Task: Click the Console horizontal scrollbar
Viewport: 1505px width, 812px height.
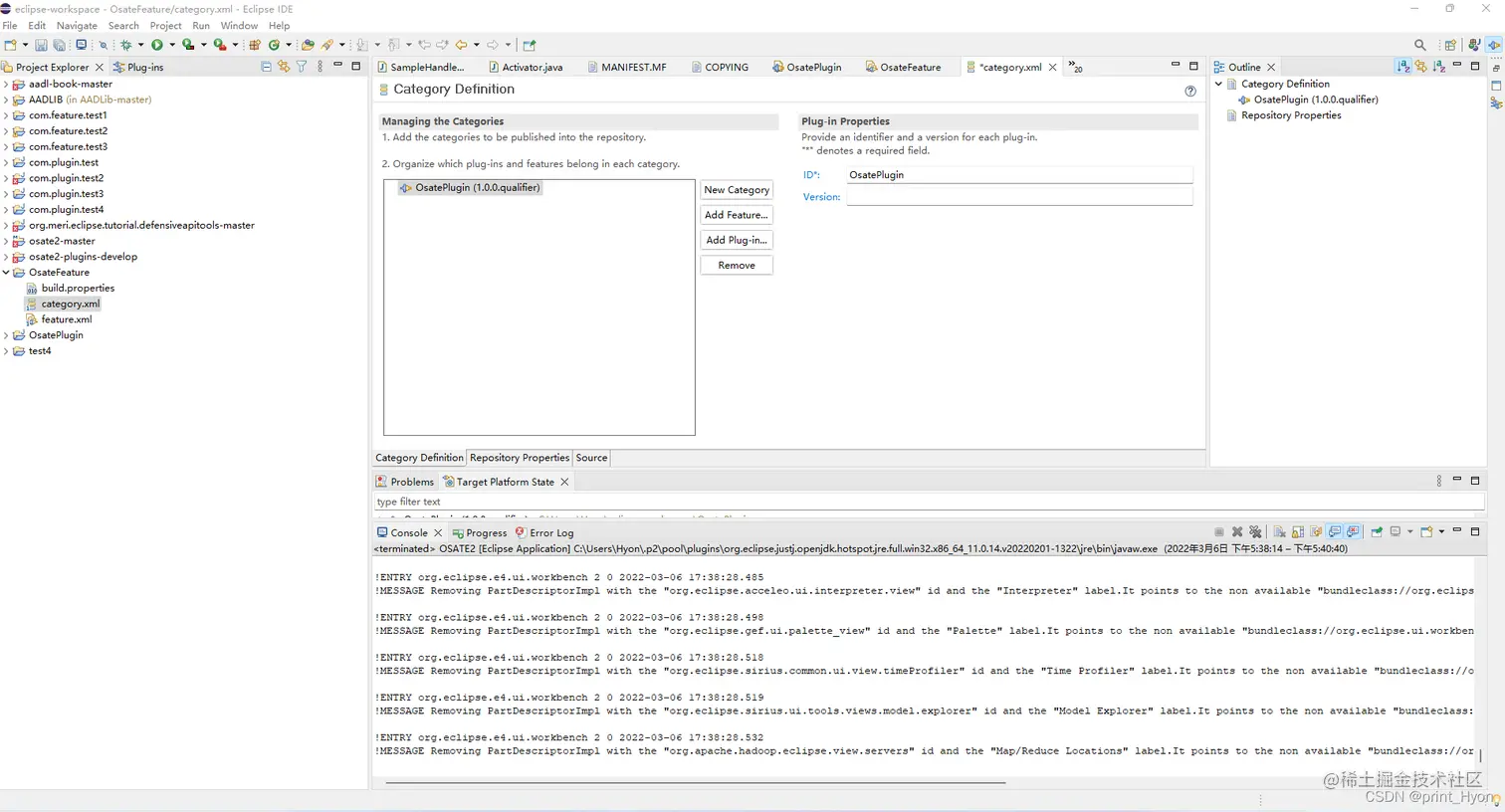Action: coord(696,783)
